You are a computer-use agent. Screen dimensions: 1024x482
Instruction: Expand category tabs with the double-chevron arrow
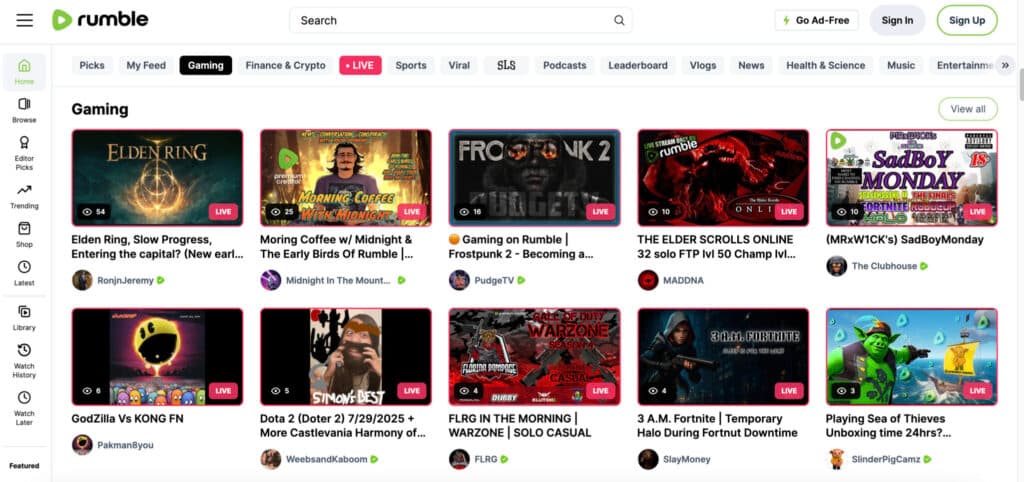coord(1005,65)
